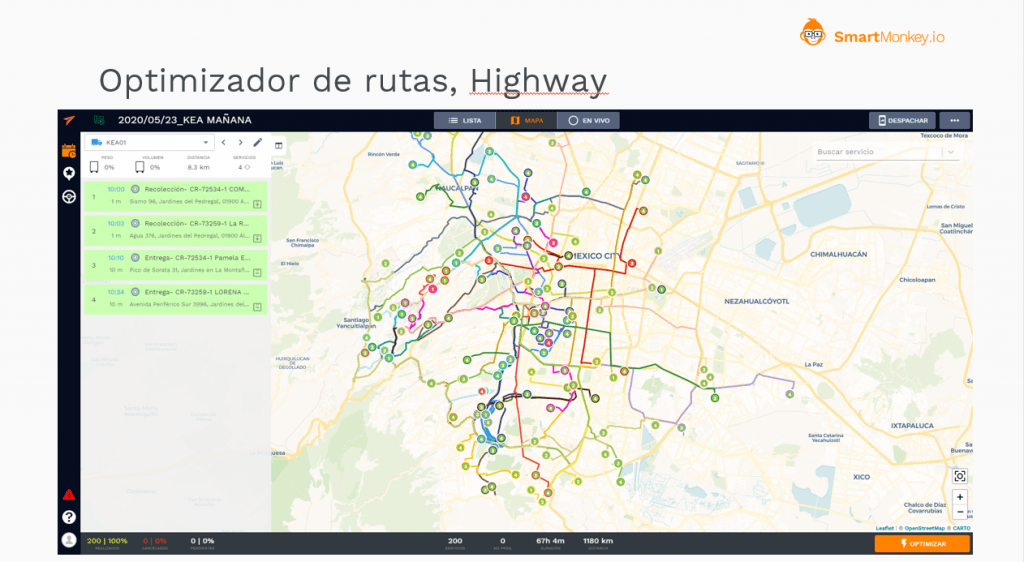Click the status circle of Recolección CR-73259-1
Image resolution: width=1024 pixels, height=562 pixels.
click(x=135, y=223)
